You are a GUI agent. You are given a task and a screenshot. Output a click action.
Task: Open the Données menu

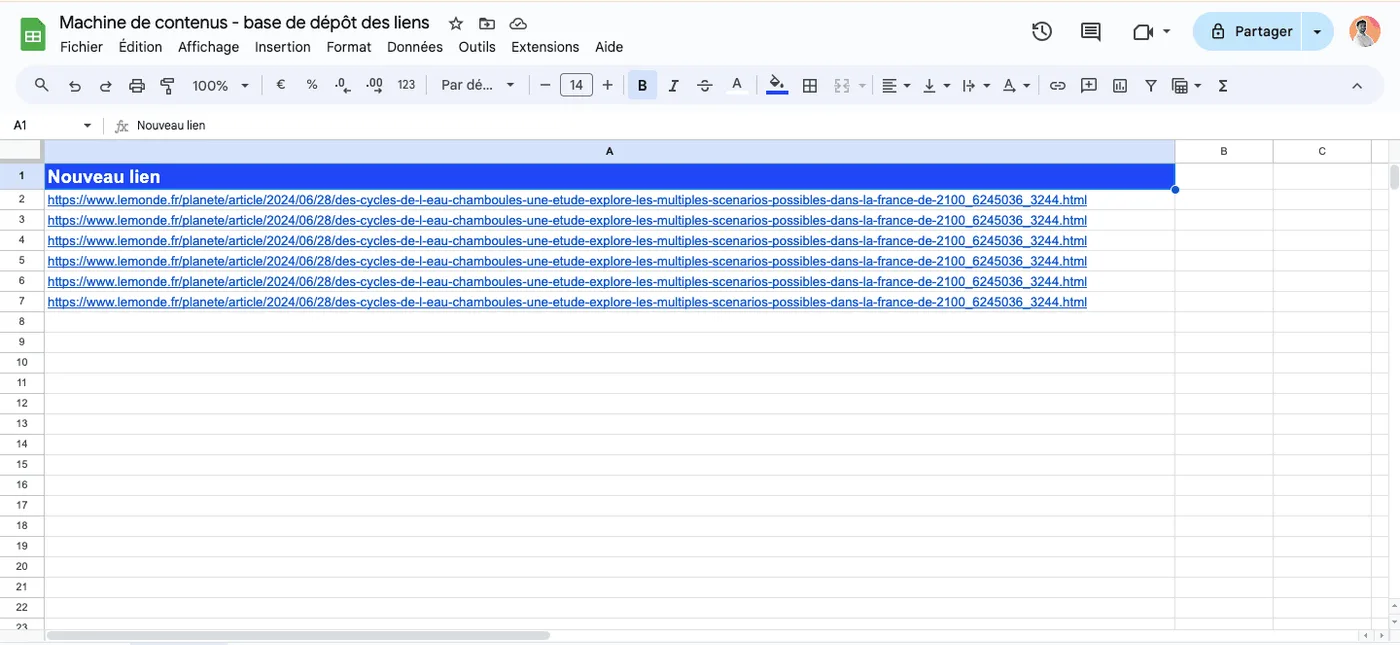pyautogui.click(x=414, y=47)
